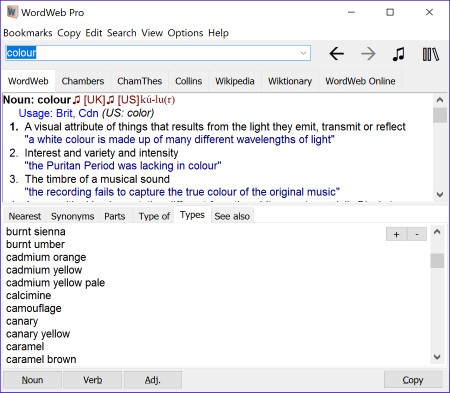Toggle the Verb filter button

click(x=93, y=380)
